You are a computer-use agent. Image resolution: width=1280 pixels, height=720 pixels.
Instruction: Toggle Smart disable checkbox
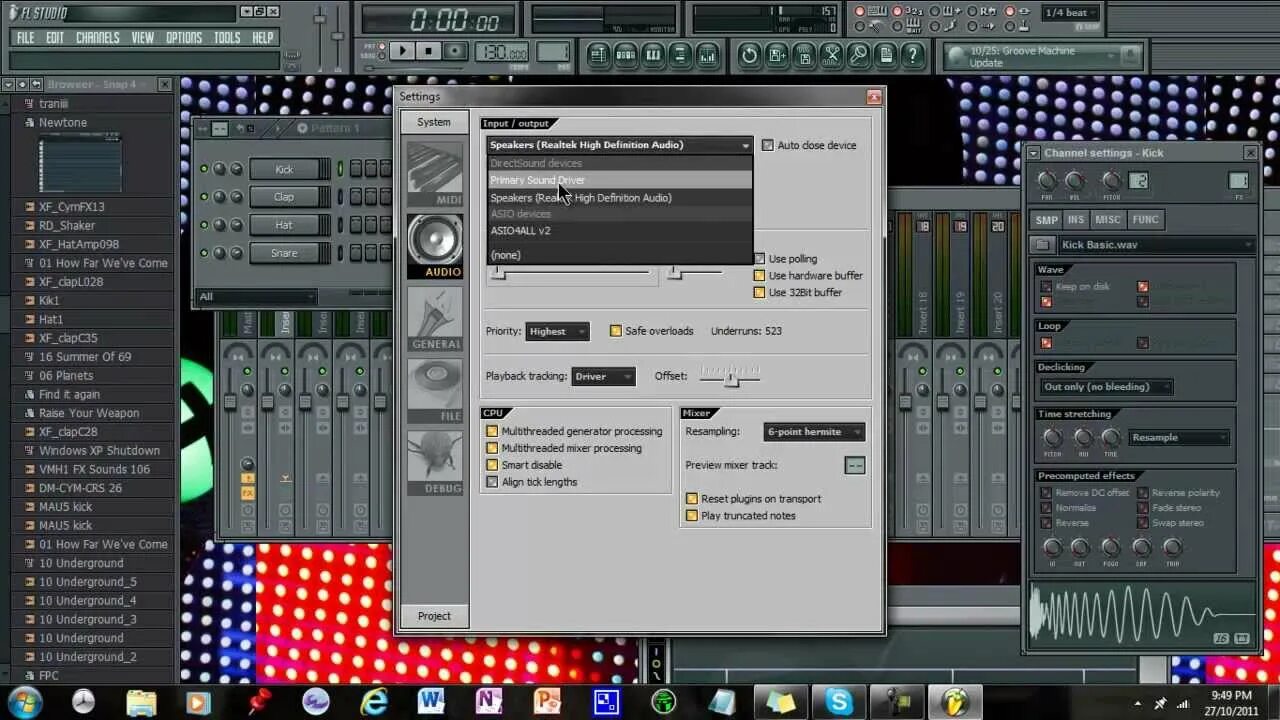492,465
